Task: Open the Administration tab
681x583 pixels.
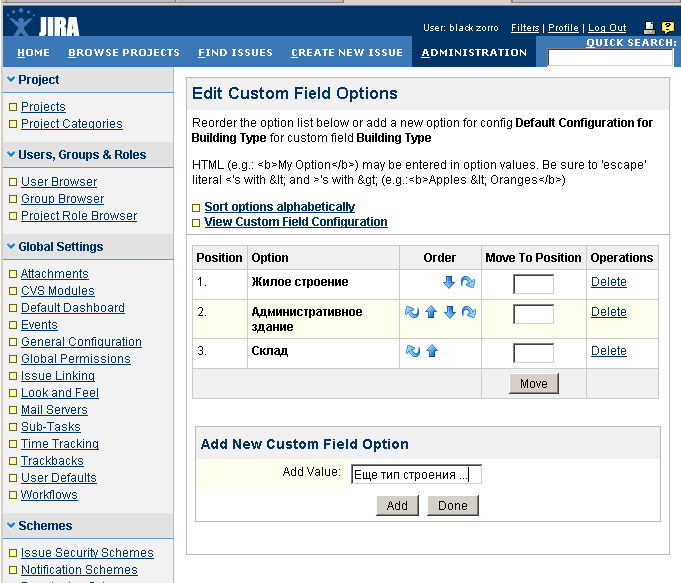Action: pos(474,53)
